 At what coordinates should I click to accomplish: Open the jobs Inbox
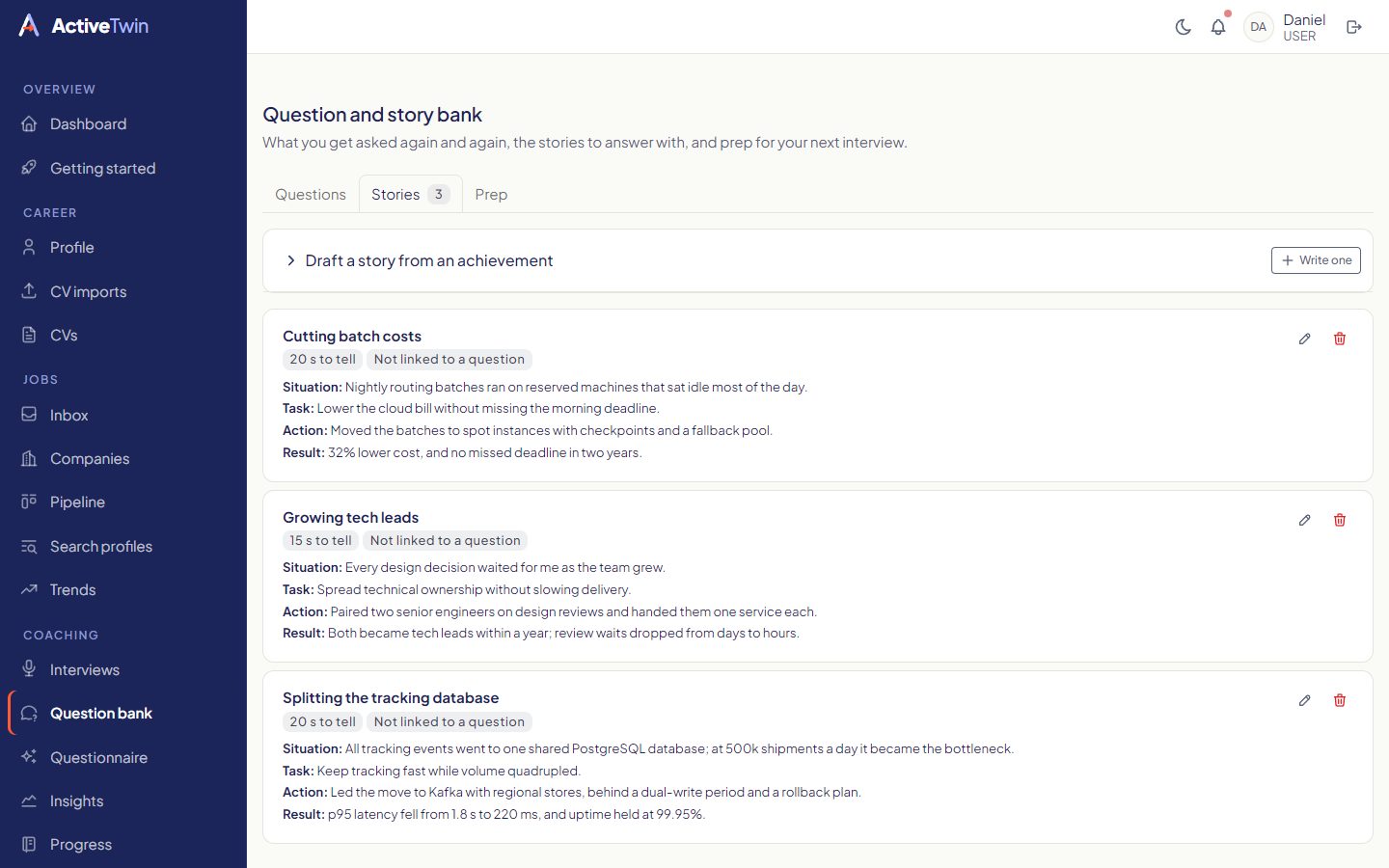[x=123, y=415]
